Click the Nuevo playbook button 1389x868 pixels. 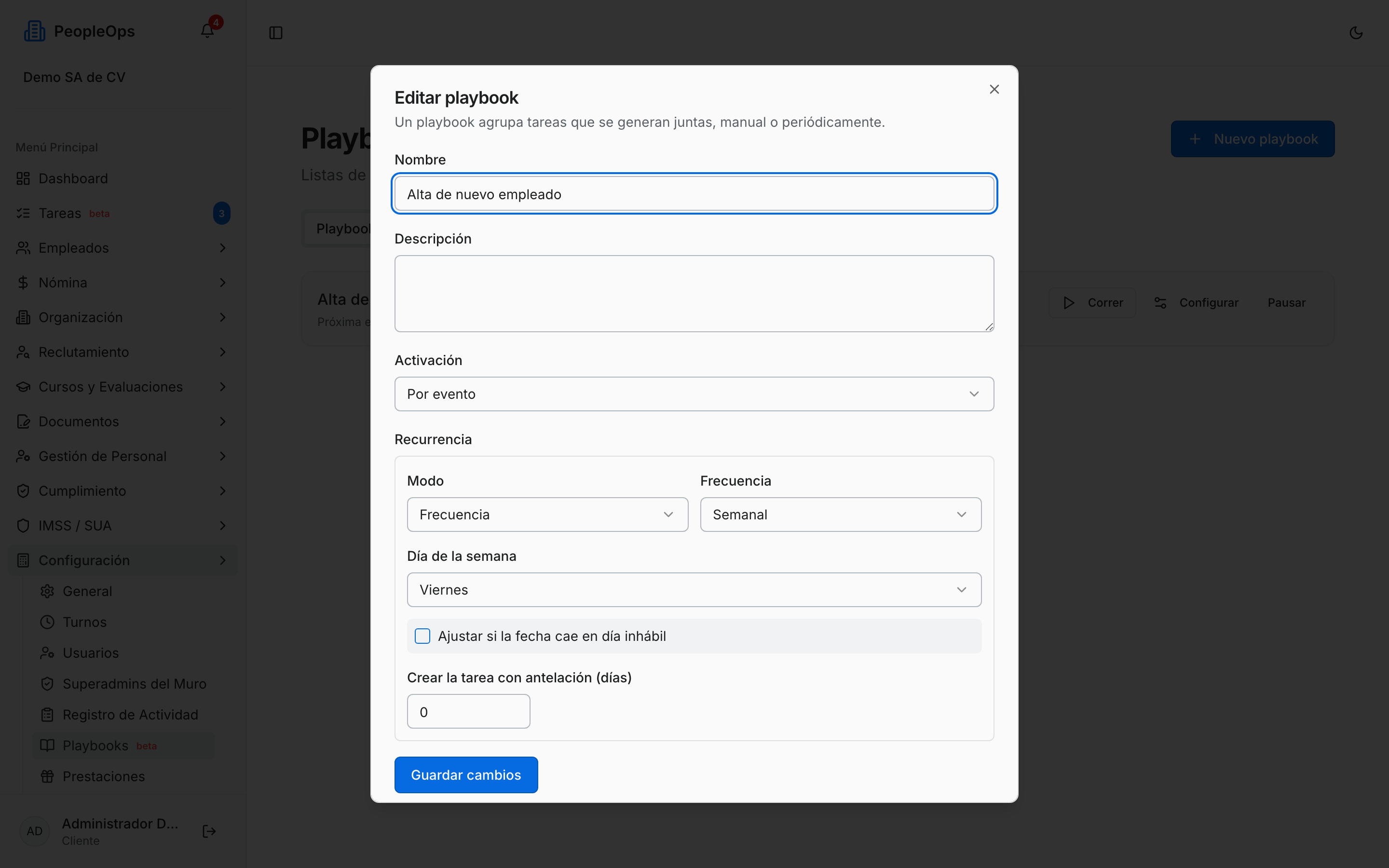point(1253,139)
